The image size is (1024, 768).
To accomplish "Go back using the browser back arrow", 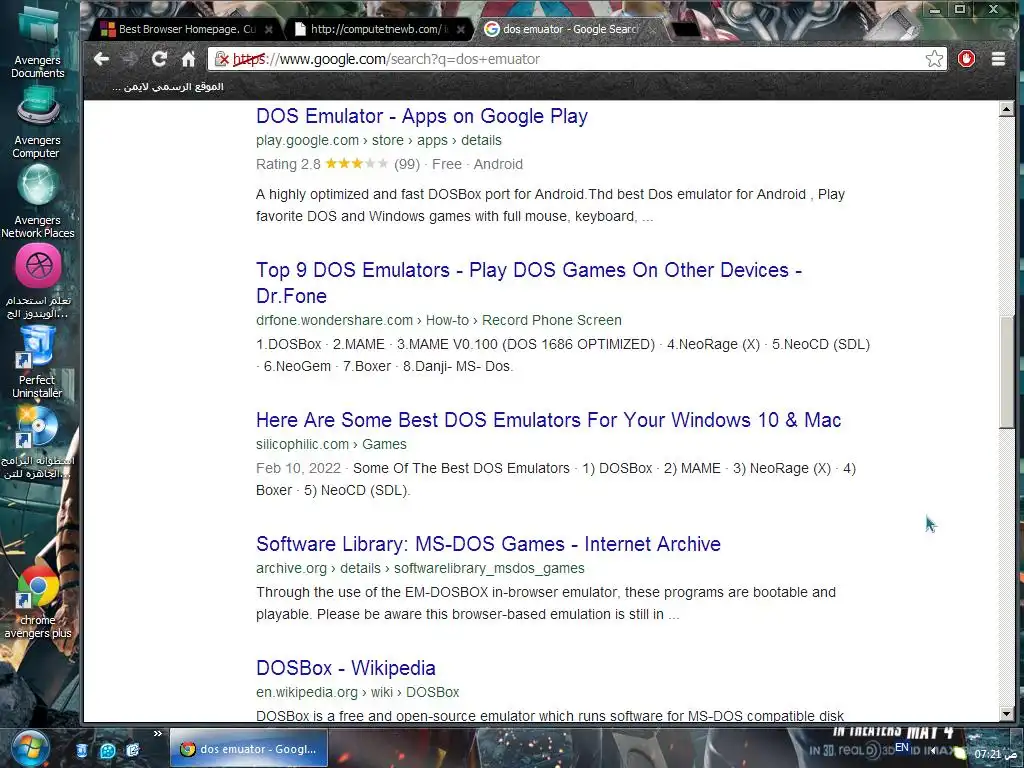I will (x=101, y=59).
